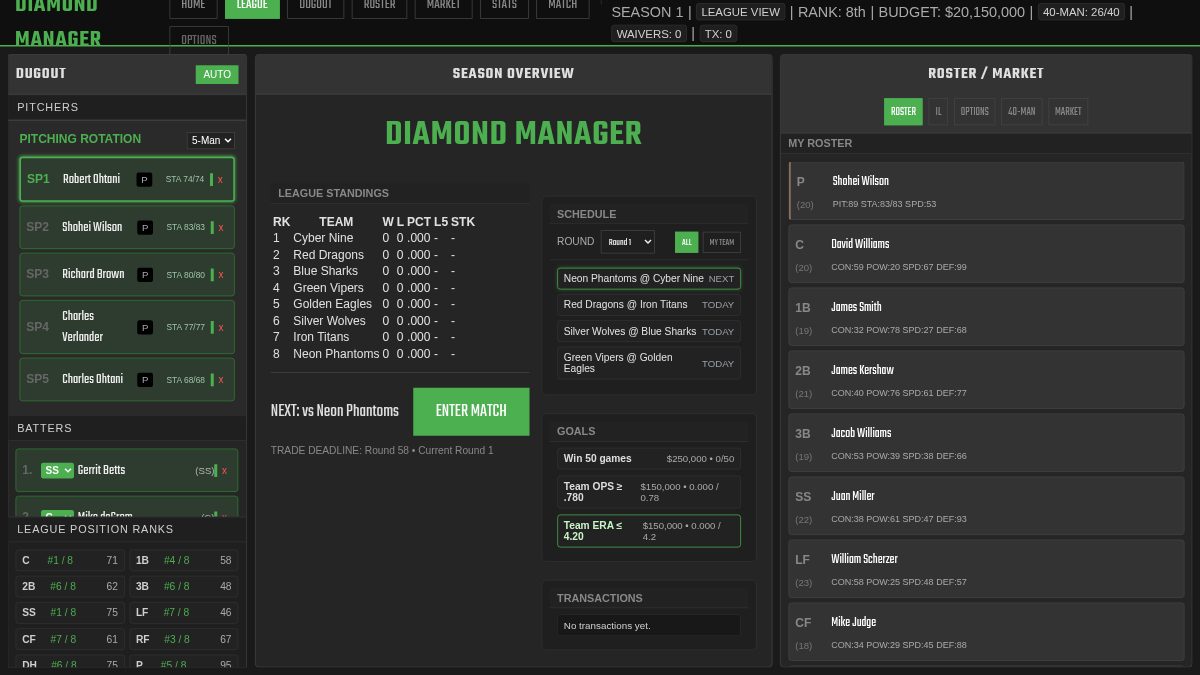Remove Shohei Wilson from SP2 slot
Viewport: 1200px width, 675px height.
tap(220, 228)
